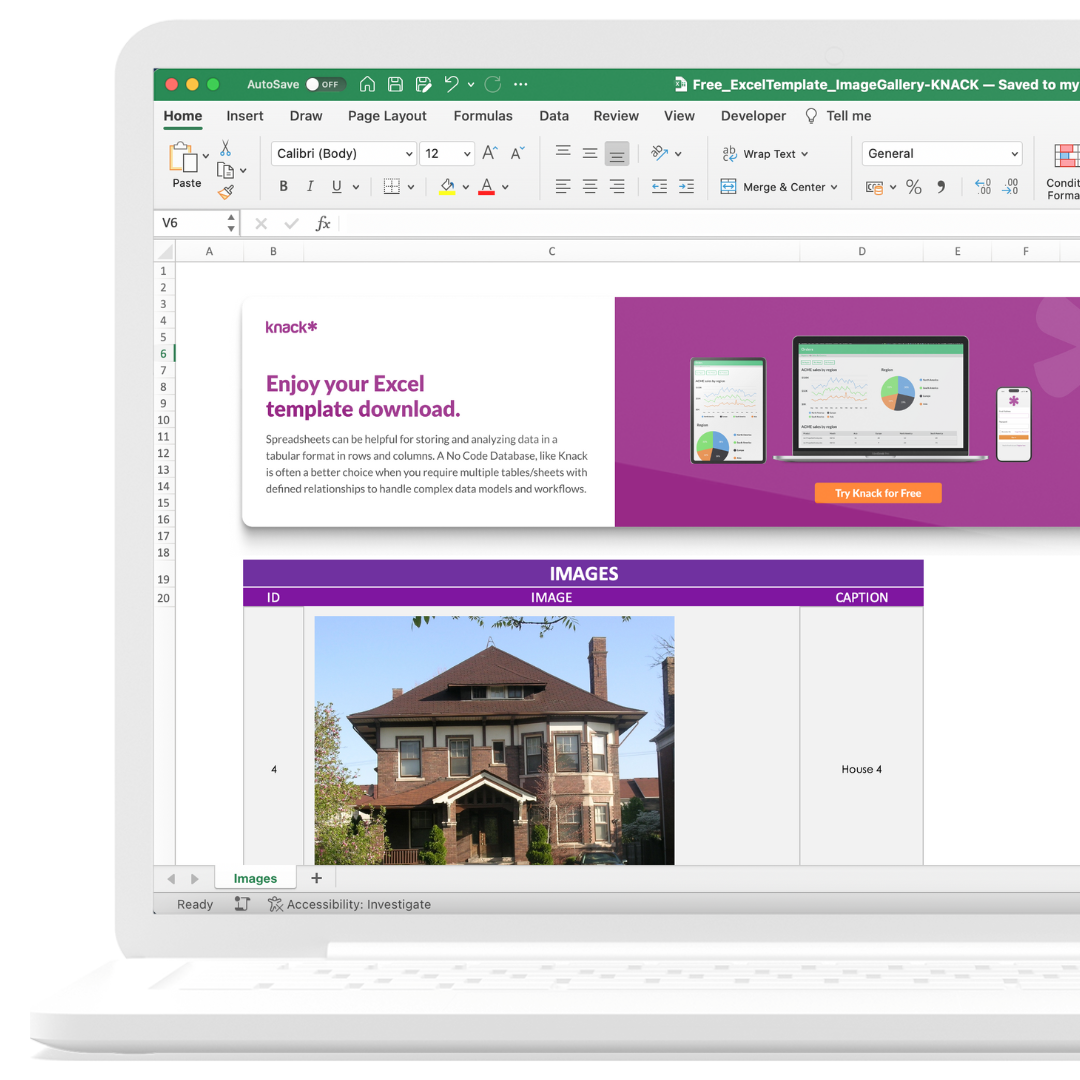This screenshot has height=1080, width=1080.
Task: Click the Save icon in title bar
Action: (x=395, y=85)
